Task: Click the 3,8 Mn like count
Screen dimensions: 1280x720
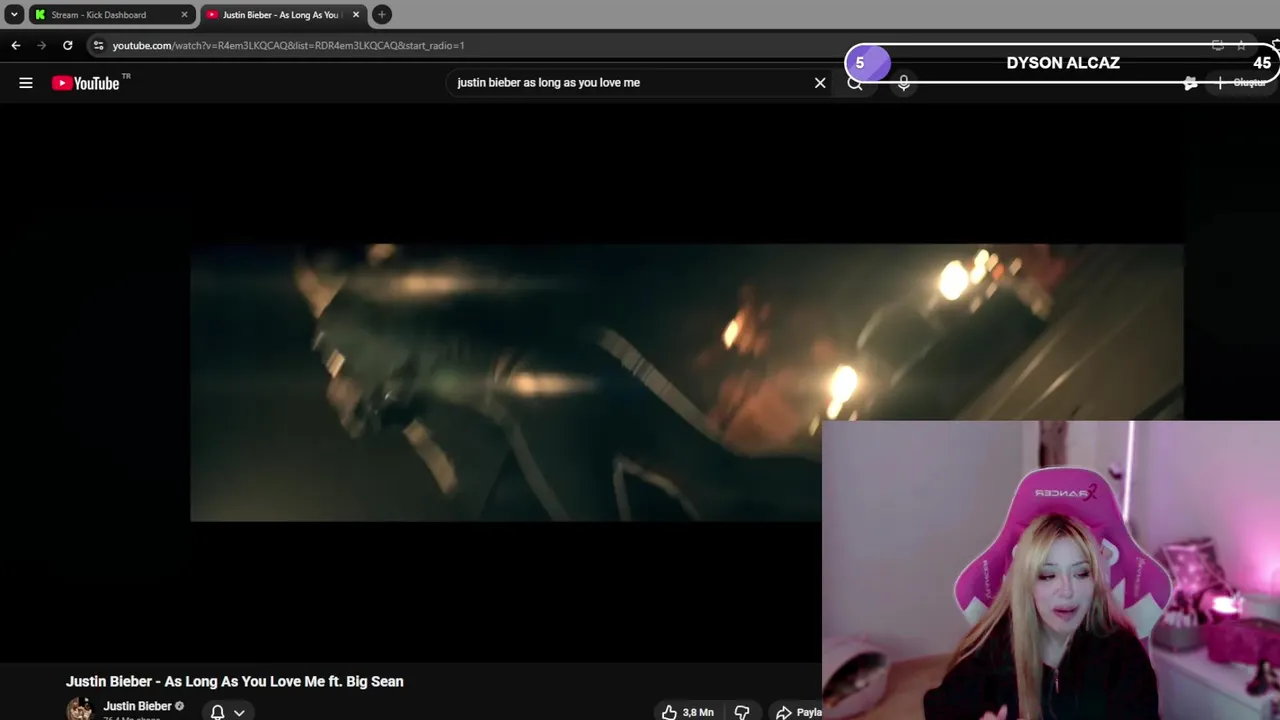Action: pyautogui.click(x=698, y=713)
